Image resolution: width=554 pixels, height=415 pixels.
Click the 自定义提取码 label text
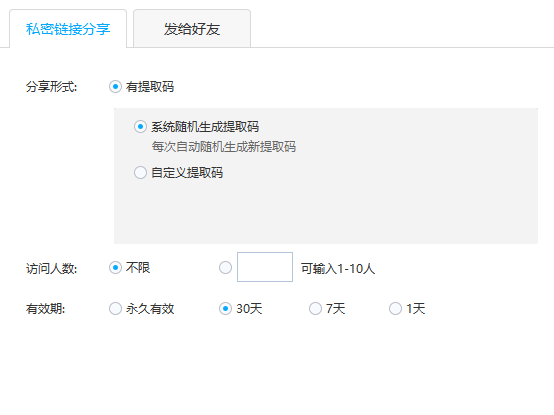tap(187, 173)
